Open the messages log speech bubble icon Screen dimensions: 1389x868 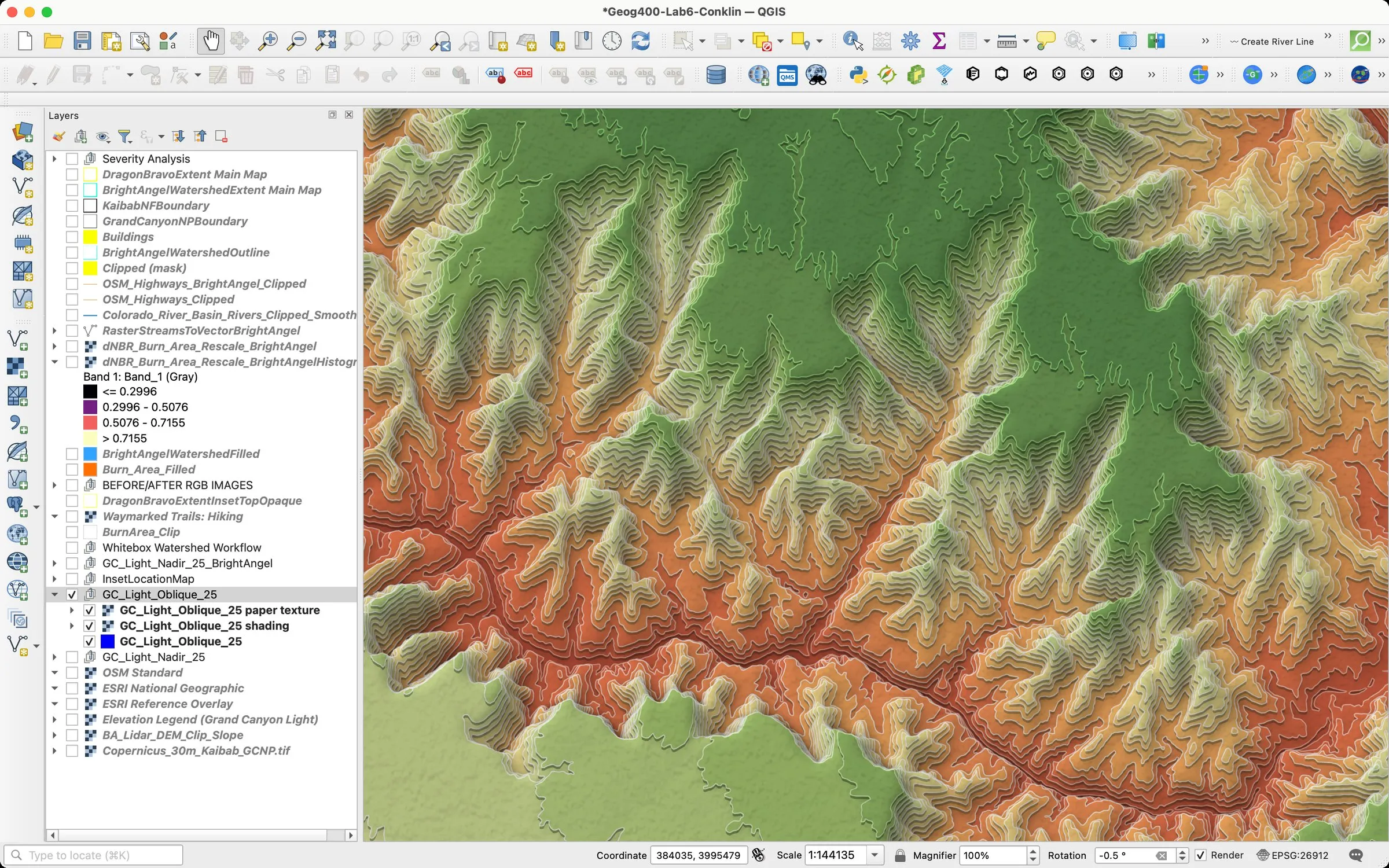point(1356,855)
